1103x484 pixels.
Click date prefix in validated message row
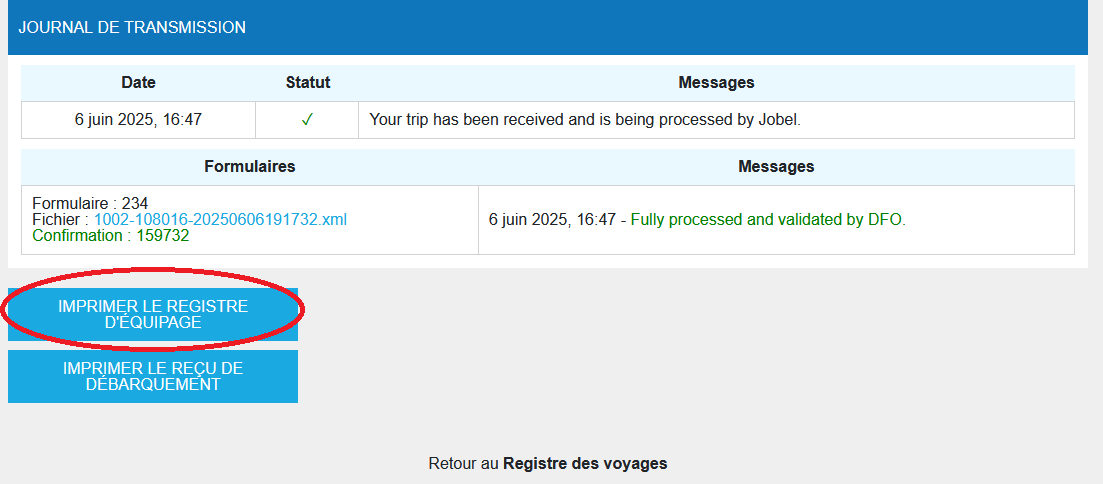pos(551,219)
